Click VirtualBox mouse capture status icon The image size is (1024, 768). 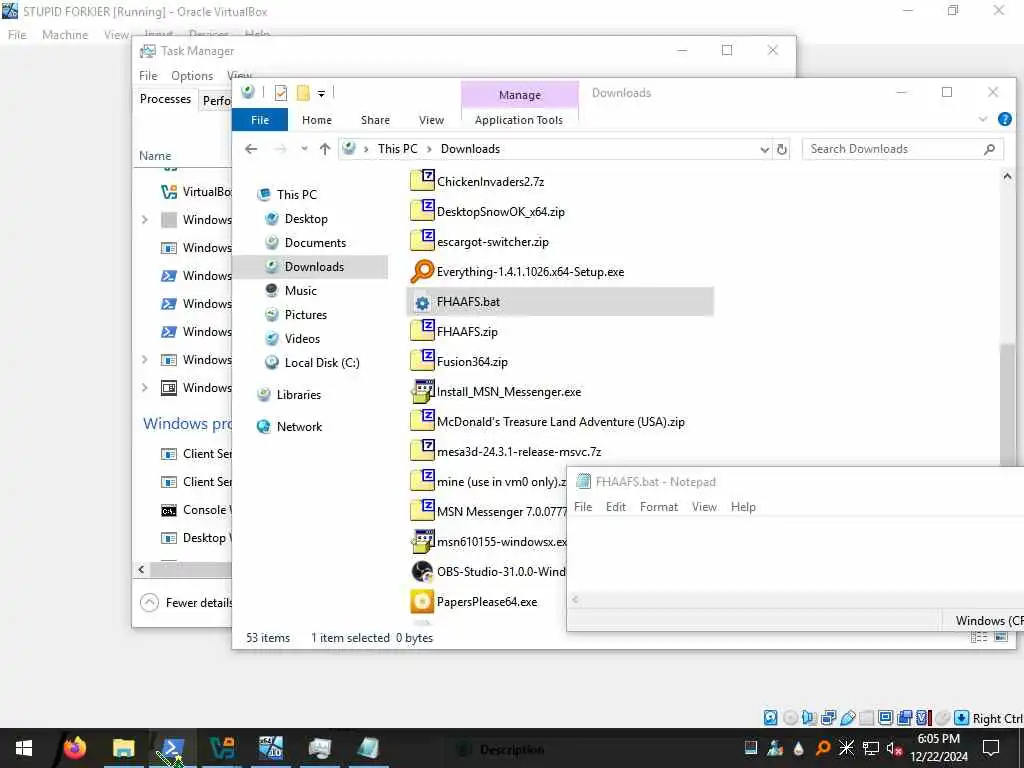tap(942, 718)
